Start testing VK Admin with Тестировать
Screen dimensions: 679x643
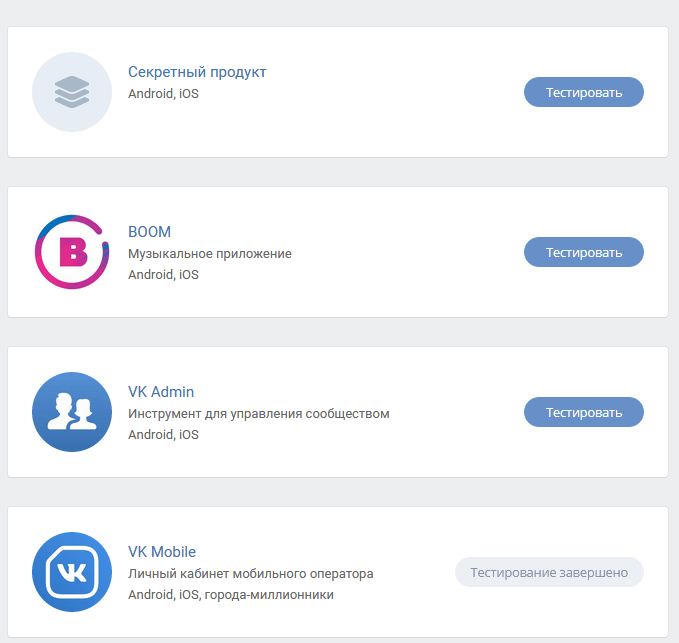point(584,412)
